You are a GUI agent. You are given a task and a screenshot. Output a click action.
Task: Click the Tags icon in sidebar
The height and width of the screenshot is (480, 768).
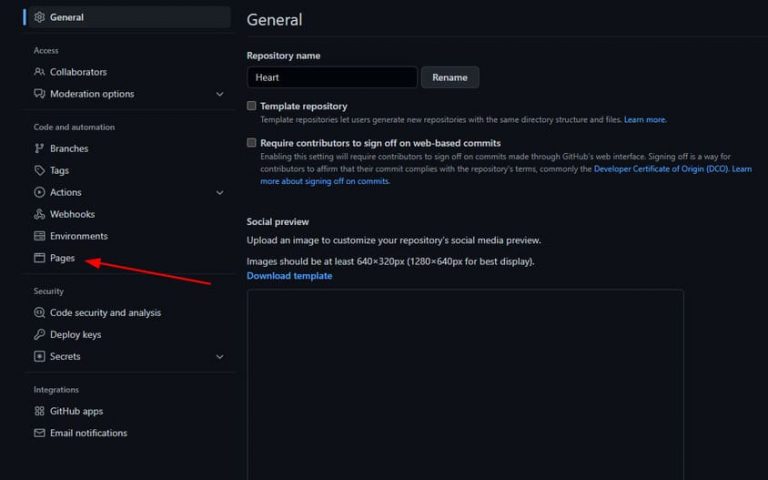[40, 170]
